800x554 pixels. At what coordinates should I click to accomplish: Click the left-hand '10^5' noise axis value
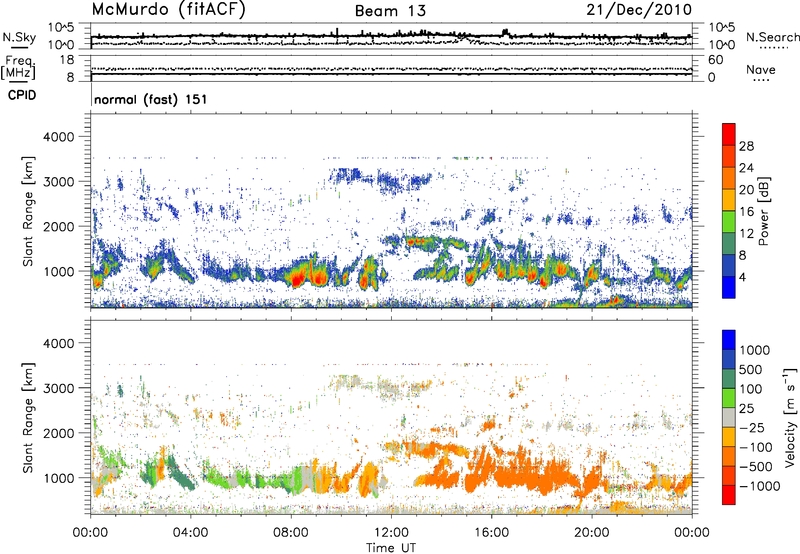[62, 29]
